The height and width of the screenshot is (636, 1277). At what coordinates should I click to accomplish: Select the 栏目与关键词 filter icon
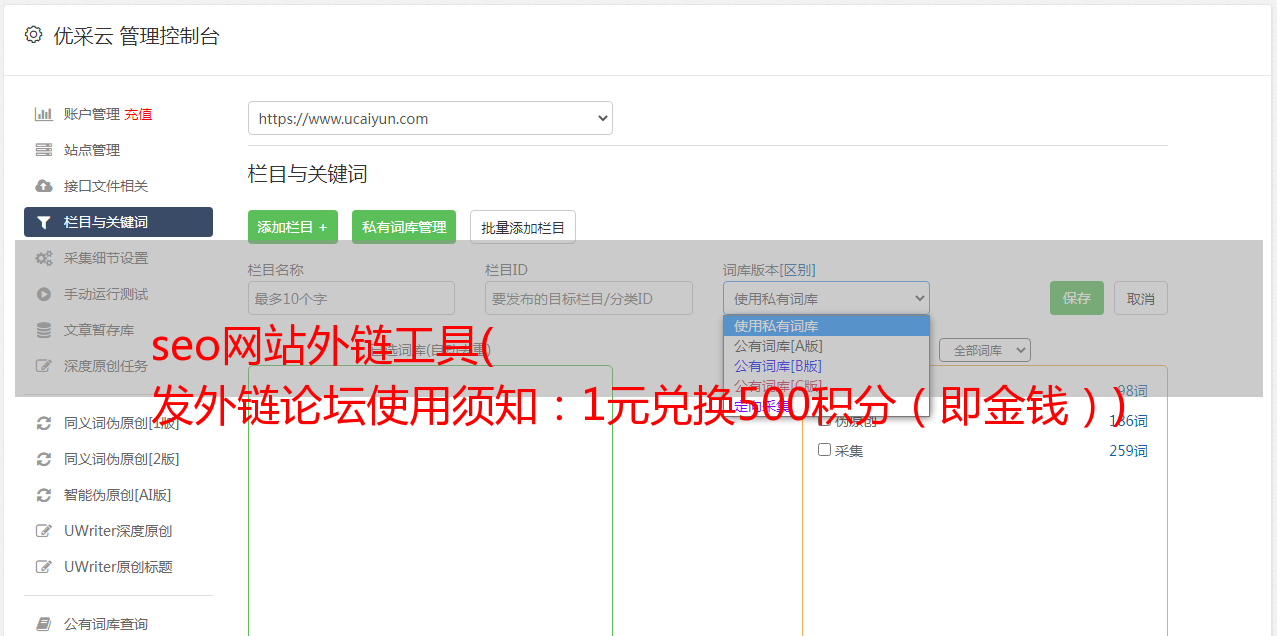[43, 222]
